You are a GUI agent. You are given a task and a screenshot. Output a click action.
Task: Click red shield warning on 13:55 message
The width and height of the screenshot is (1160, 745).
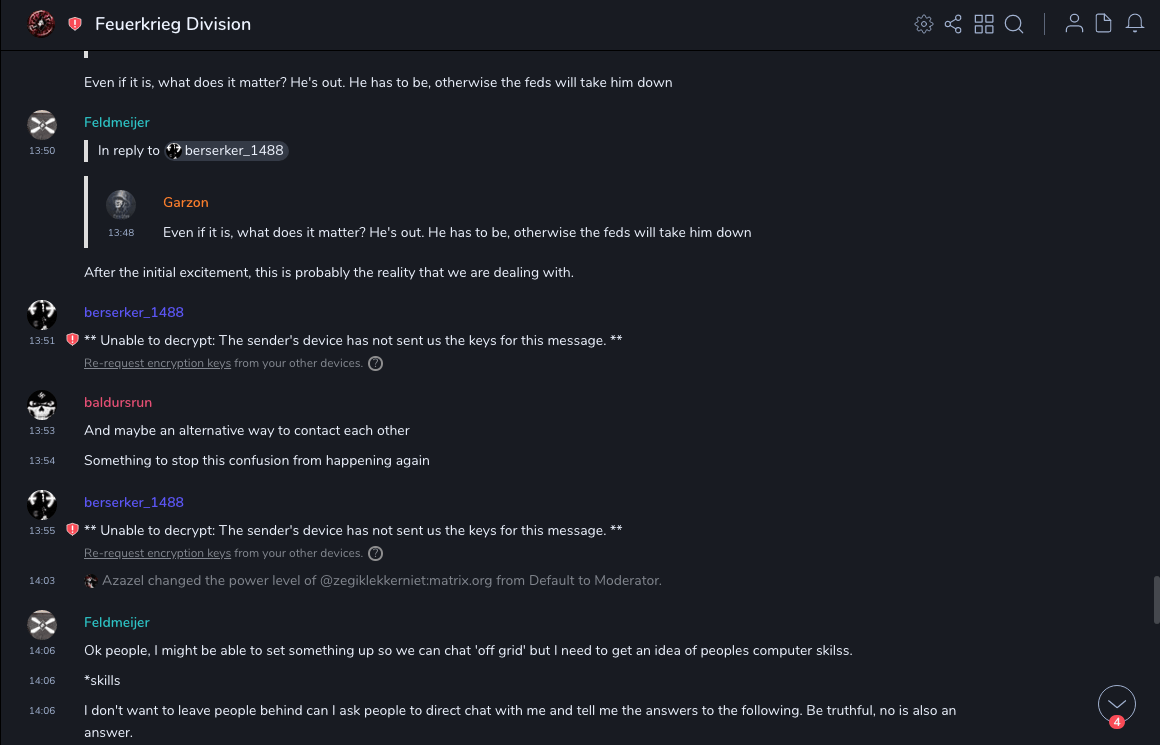pyautogui.click(x=72, y=530)
